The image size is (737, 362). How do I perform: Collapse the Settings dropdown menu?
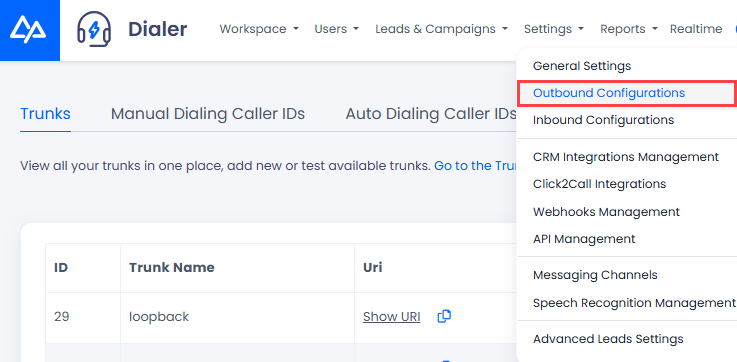554,29
